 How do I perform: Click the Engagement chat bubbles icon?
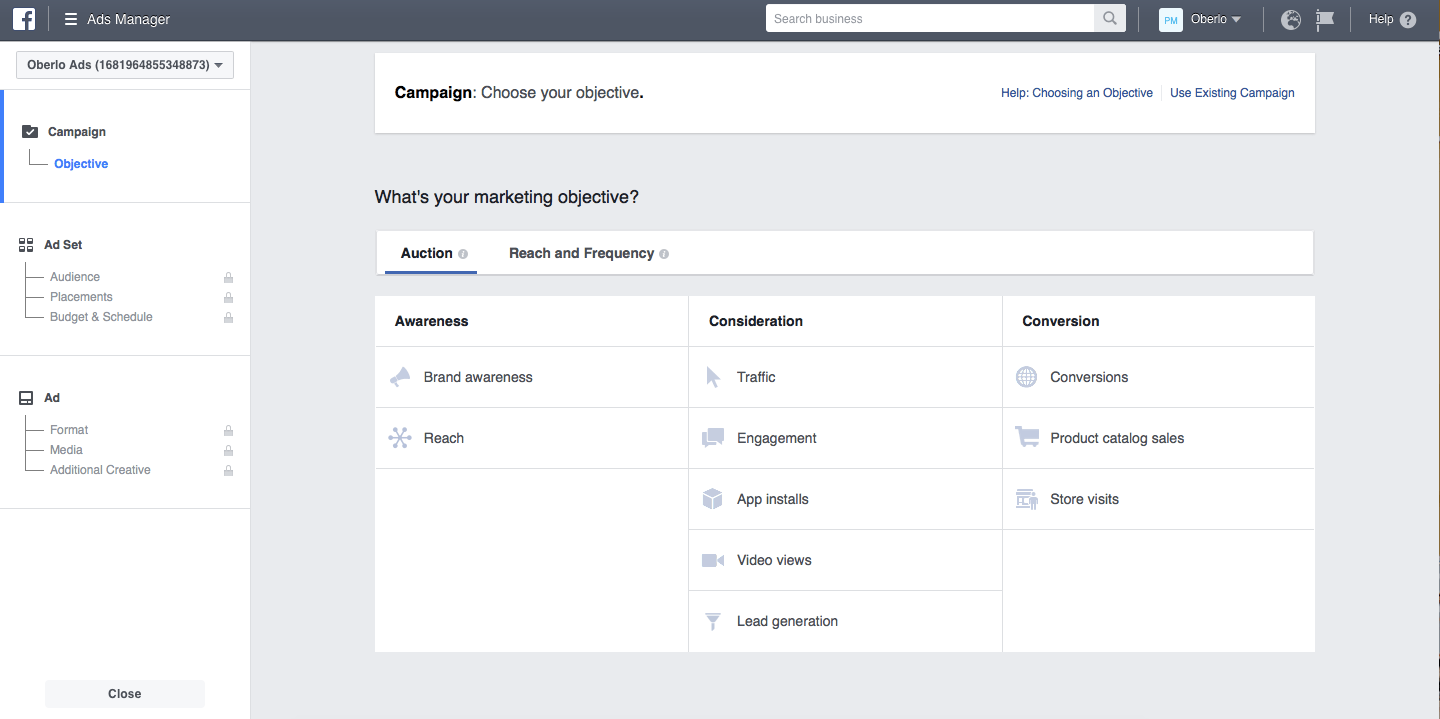click(x=713, y=438)
